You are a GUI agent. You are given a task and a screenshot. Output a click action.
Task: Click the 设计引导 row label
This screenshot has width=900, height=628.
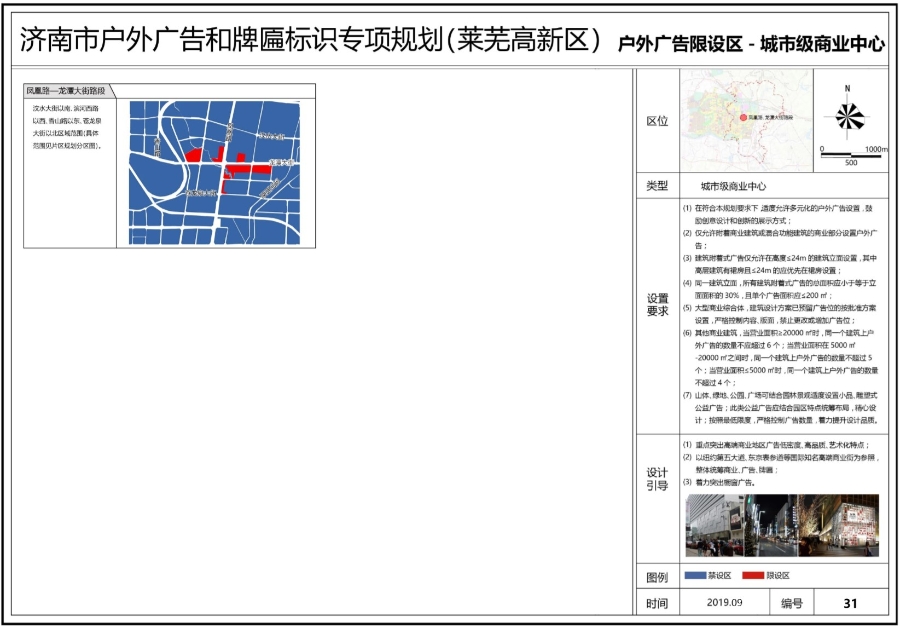tap(657, 479)
